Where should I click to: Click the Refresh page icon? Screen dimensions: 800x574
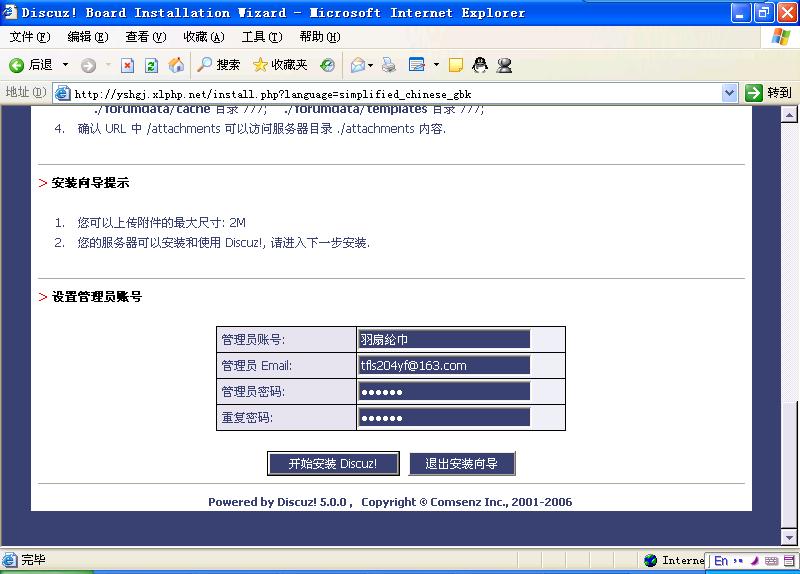pos(152,65)
